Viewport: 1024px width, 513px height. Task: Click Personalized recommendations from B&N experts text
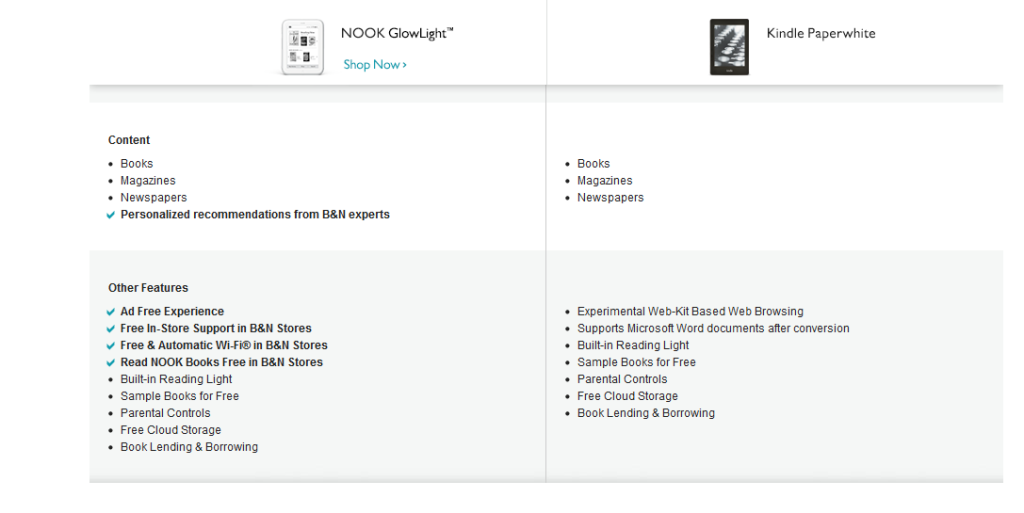point(255,215)
